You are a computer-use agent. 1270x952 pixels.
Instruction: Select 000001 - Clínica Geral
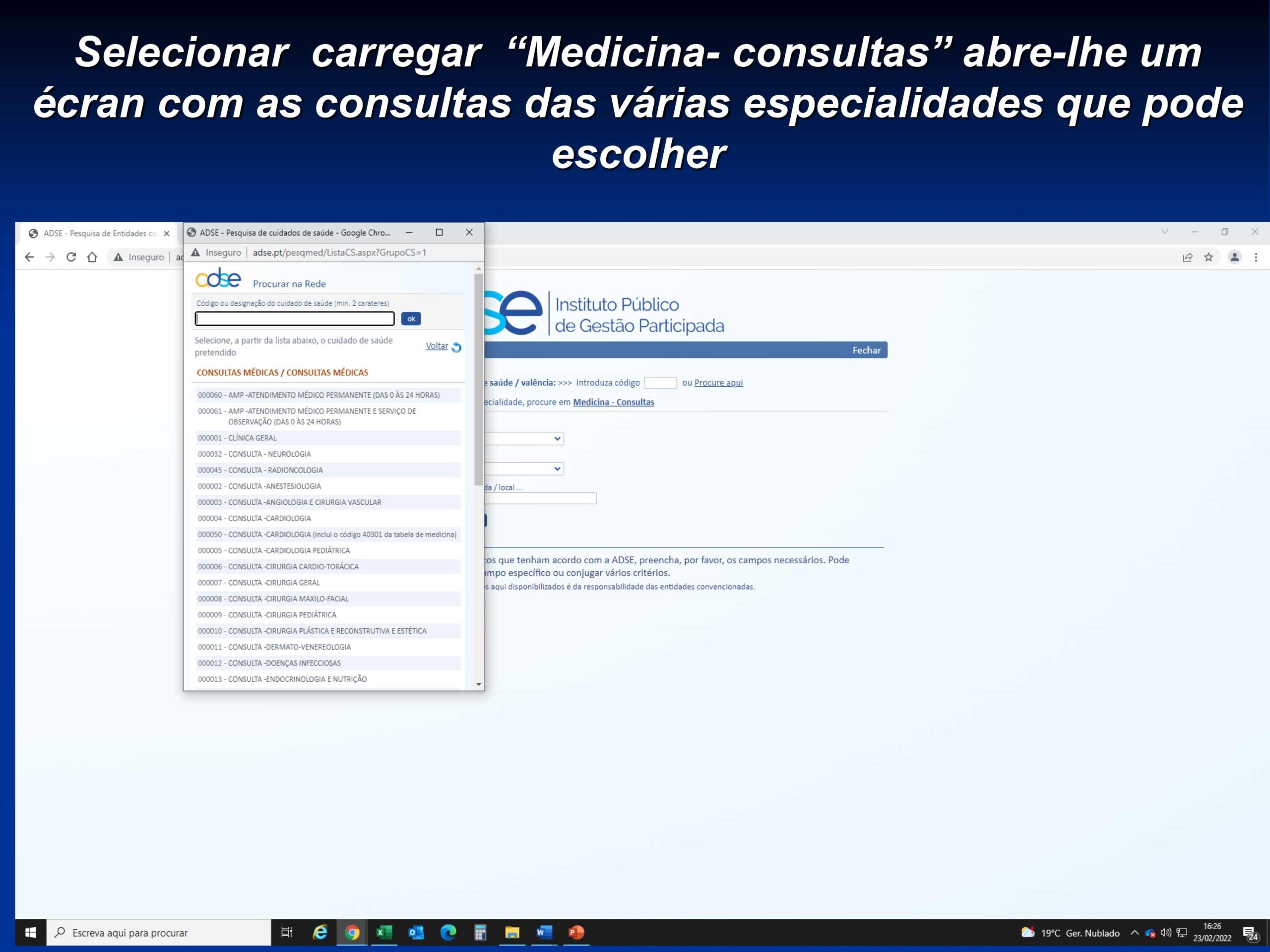[328, 438]
